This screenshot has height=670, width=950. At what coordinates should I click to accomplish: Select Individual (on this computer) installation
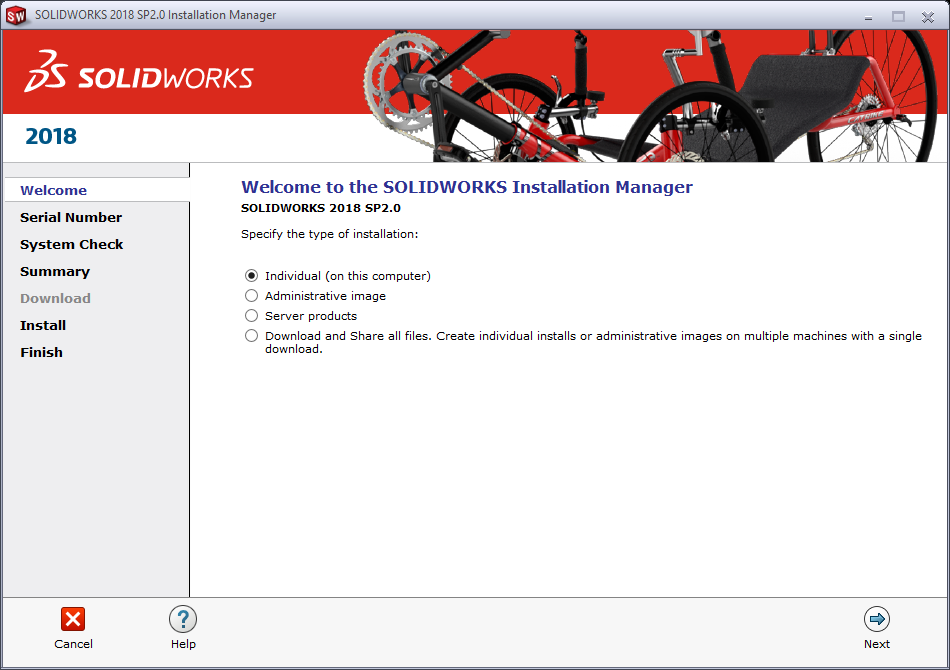(x=251, y=275)
